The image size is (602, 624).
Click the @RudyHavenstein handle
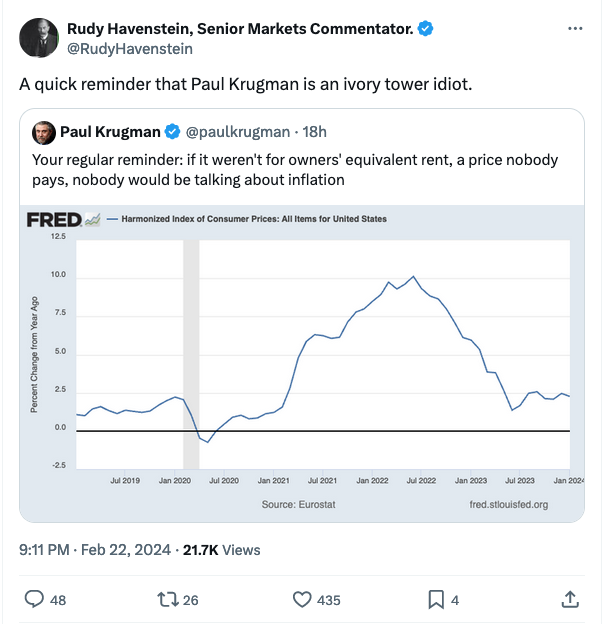pyautogui.click(x=130, y=48)
